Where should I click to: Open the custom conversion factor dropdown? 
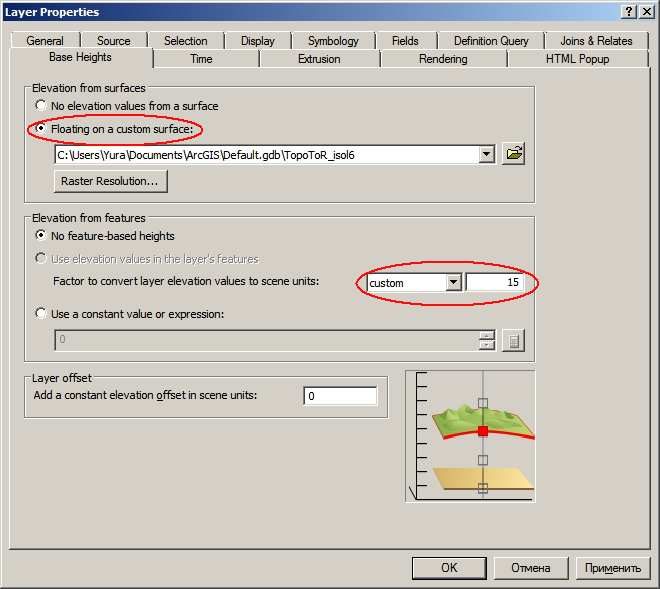click(453, 283)
